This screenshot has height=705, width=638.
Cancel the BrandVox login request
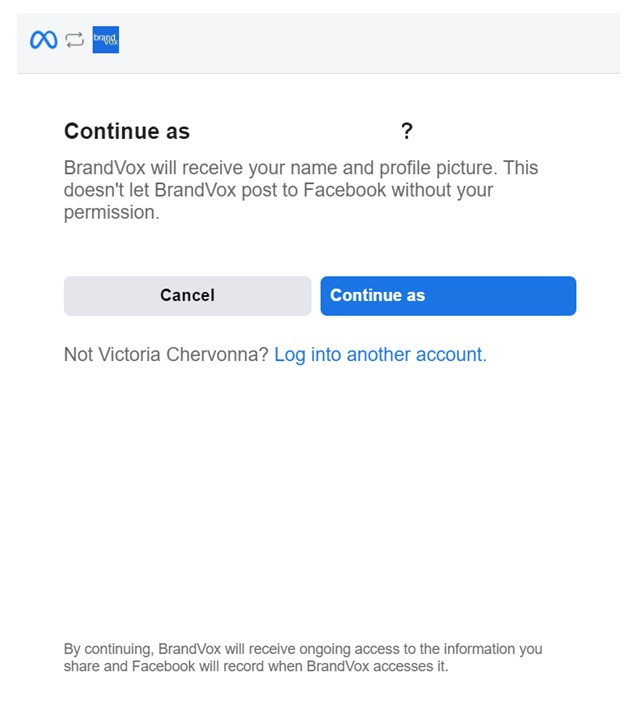(x=187, y=295)
